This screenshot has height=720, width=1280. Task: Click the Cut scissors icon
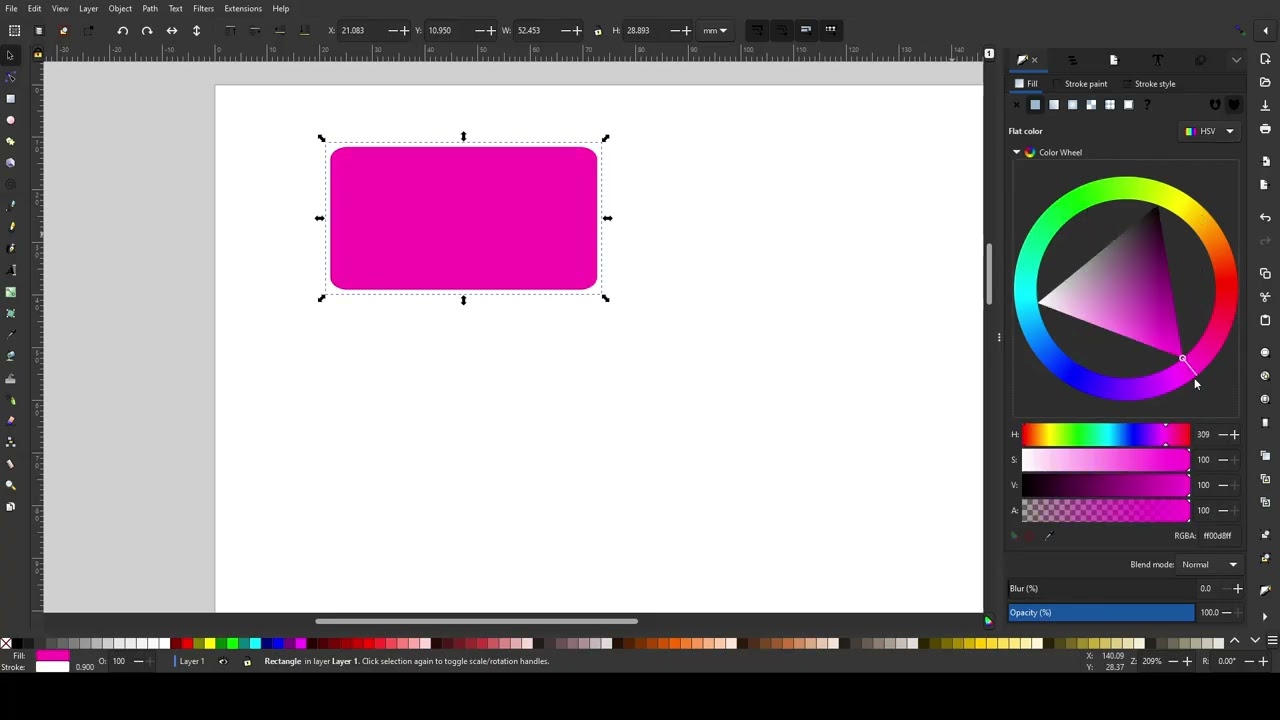1265,297
